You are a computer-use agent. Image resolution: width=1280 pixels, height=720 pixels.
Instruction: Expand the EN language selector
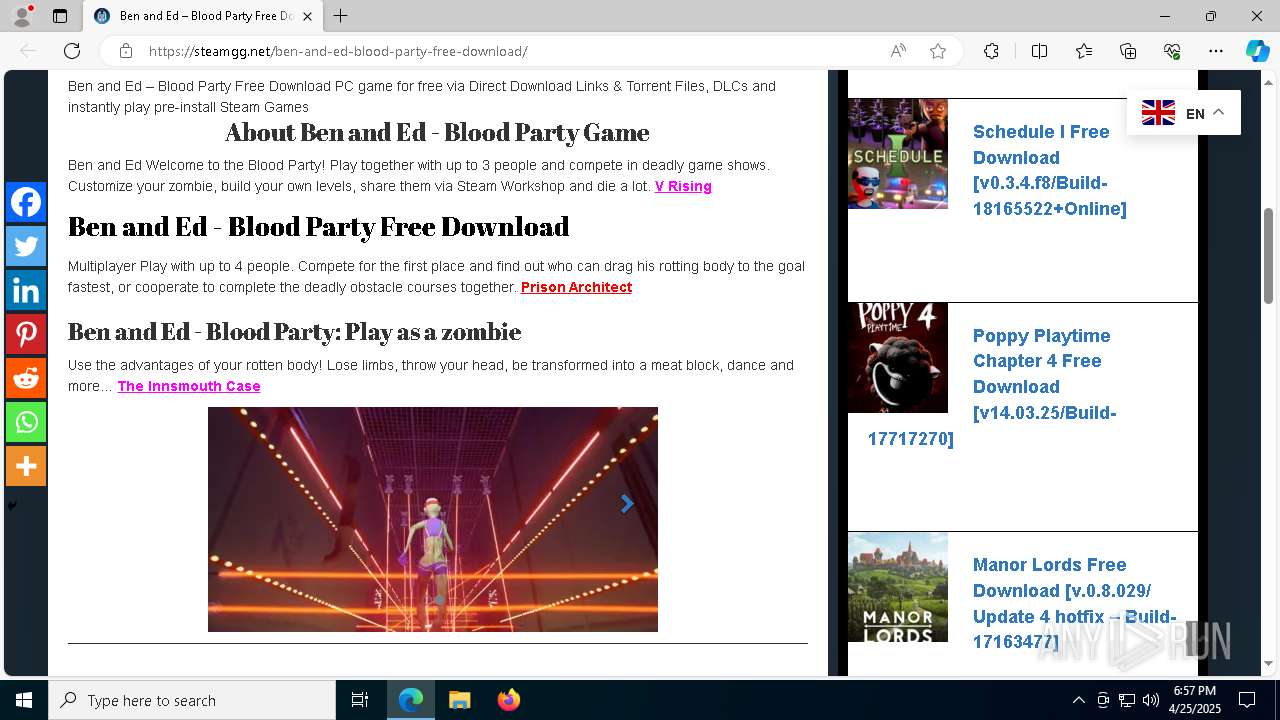[1184, 113]
